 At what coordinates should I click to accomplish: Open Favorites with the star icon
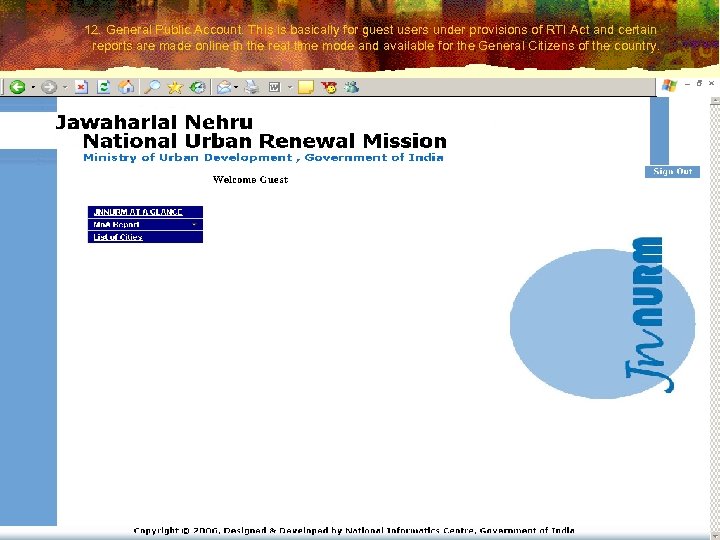pos(175,87)
